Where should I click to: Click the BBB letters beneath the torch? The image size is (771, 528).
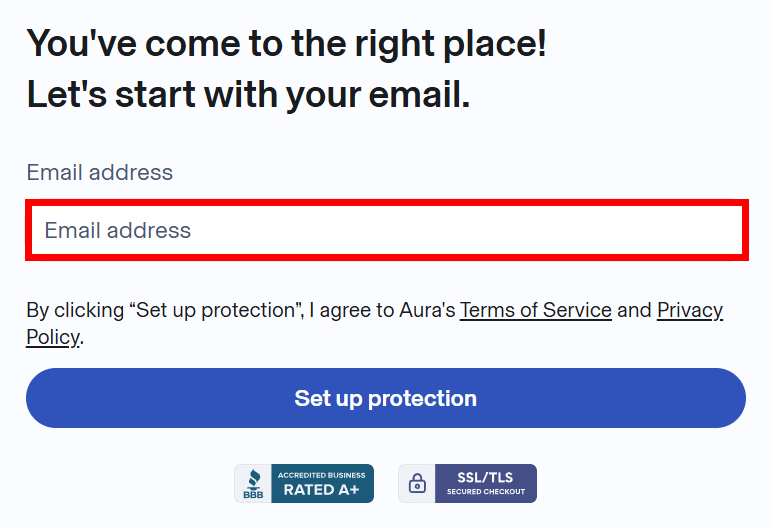pyautogui.click(x=253, y=495)
